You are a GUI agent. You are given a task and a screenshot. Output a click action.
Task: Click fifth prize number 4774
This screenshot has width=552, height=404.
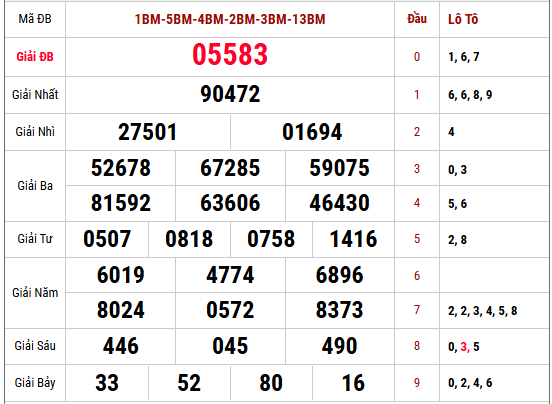(230, 275)
